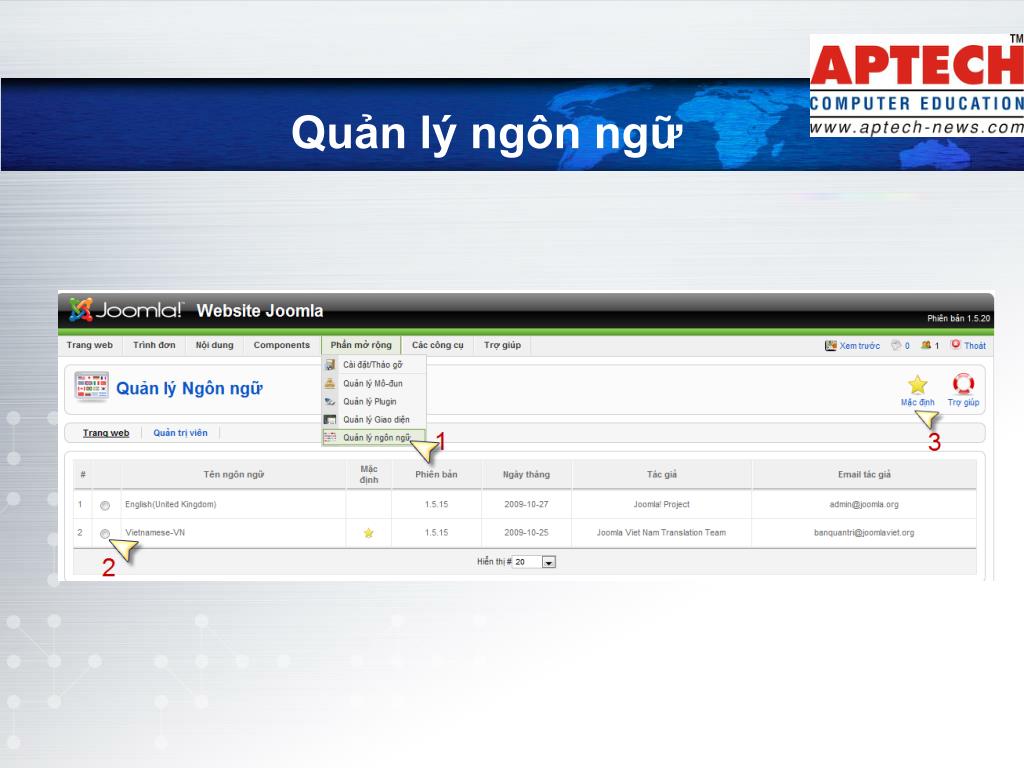Image resolution: width=1024 pixels, height=768 pixels.
Task: Choose Quản lý Plugin from the dropdown menu
Action: [x=374, y=402]
